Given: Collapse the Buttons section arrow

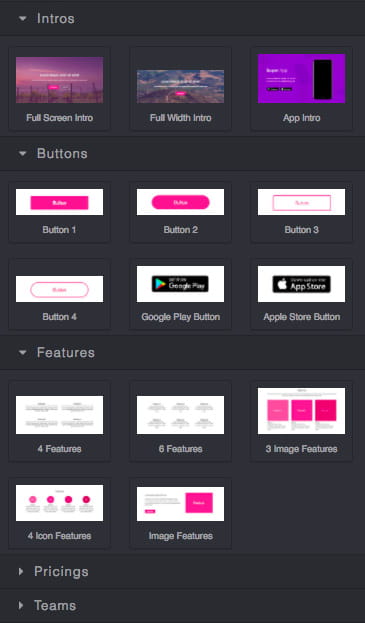Looking at the screenshot, I should 23,153.
